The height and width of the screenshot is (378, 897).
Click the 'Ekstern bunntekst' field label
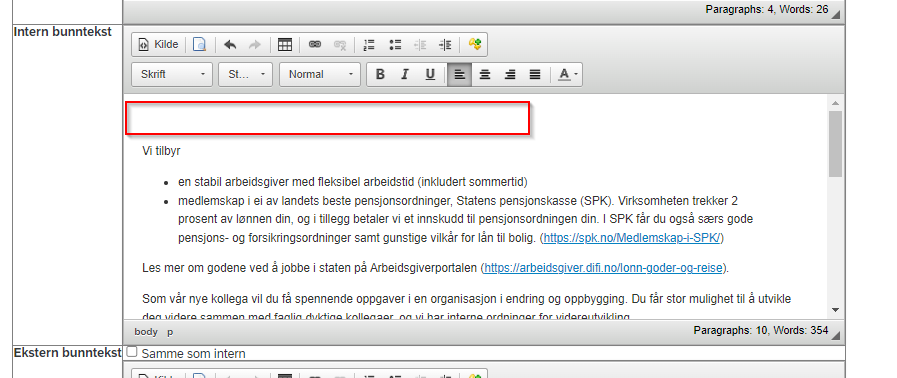(68, 352)
